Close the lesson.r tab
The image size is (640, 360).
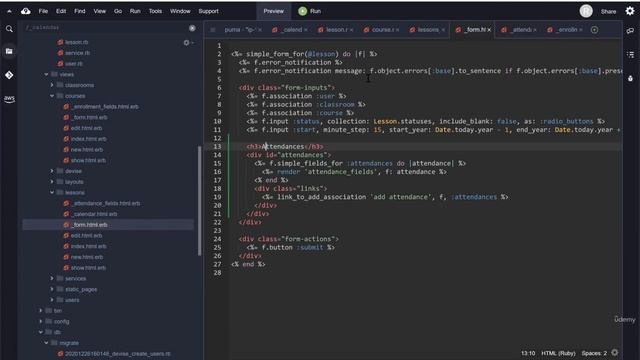pos(351,30)
